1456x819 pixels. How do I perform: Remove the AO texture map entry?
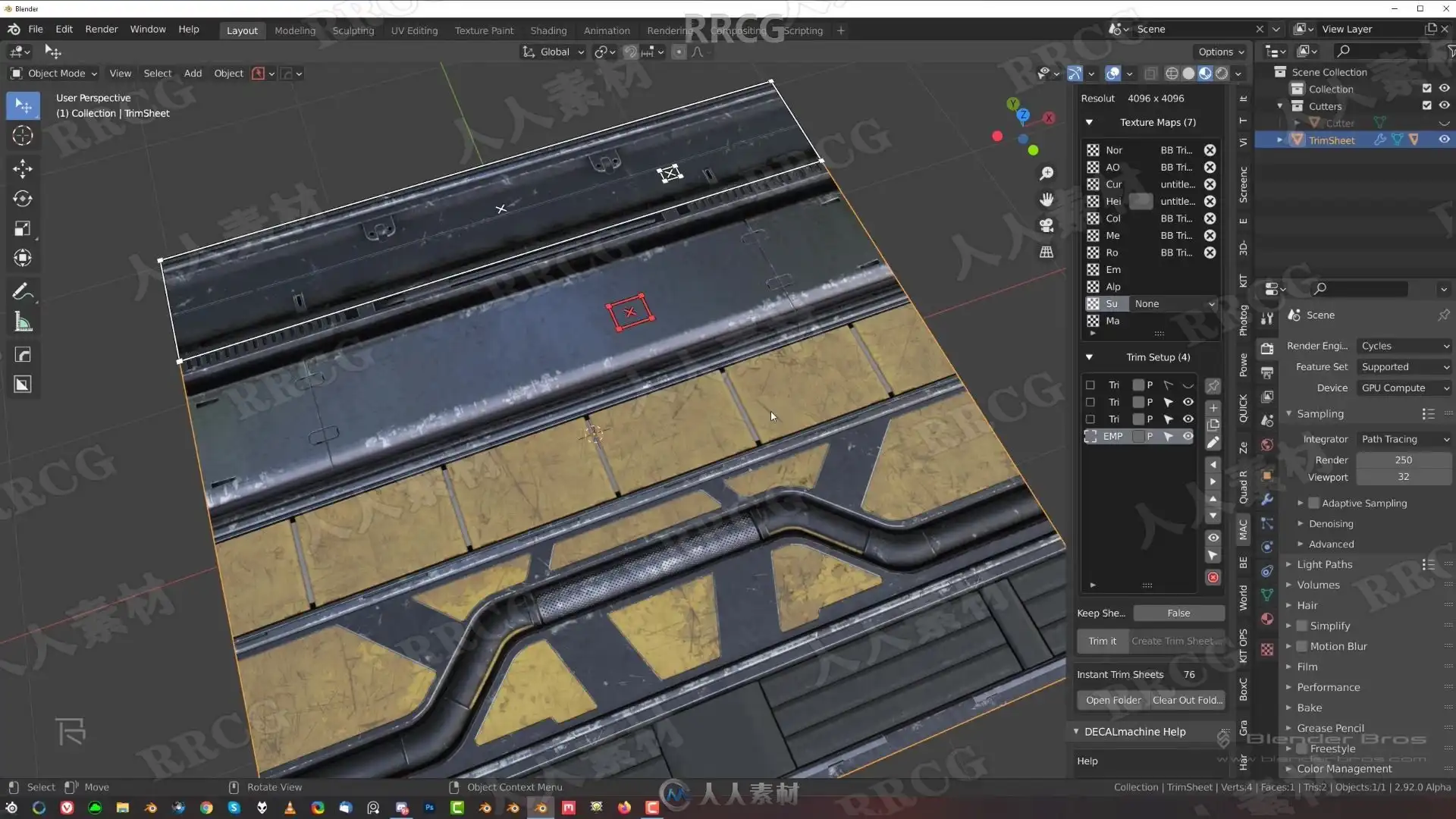pos(1210,168)
